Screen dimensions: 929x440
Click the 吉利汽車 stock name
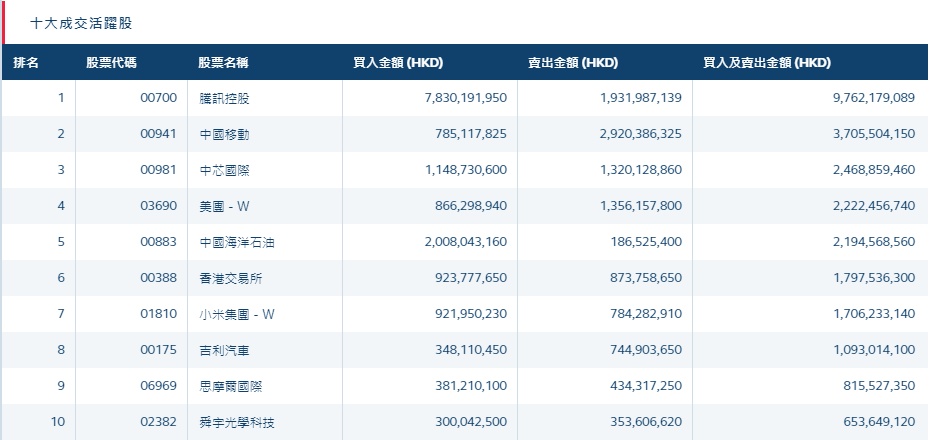coord(224,350)
